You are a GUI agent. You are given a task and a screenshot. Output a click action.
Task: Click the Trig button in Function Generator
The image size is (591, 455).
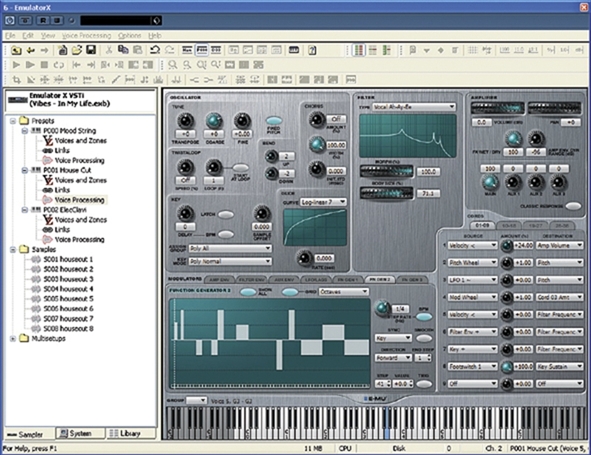(424, 384)
